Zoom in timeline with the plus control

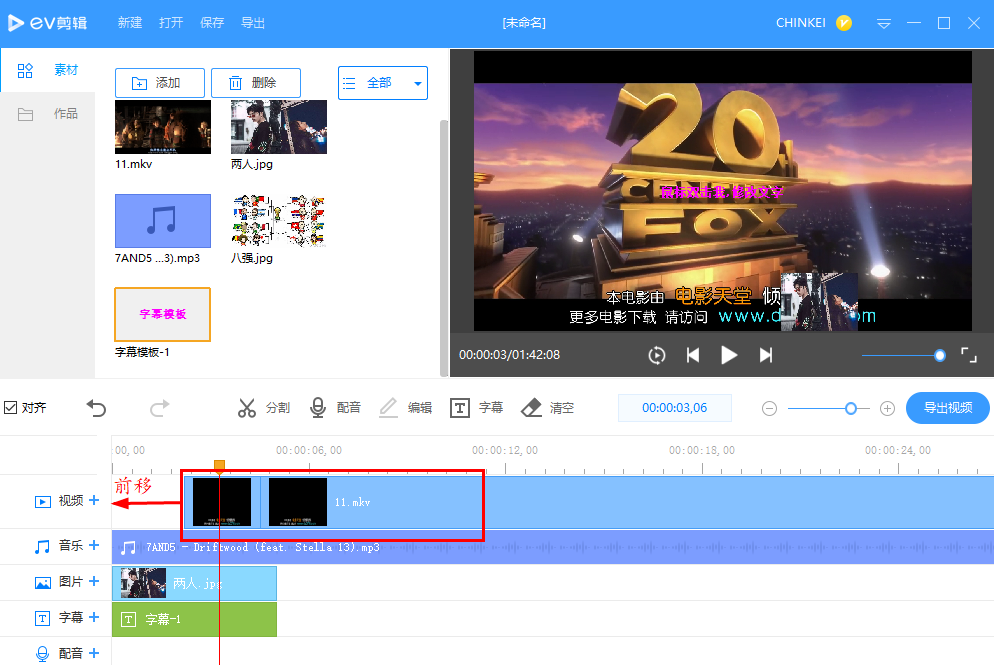[x=887, y=407]
